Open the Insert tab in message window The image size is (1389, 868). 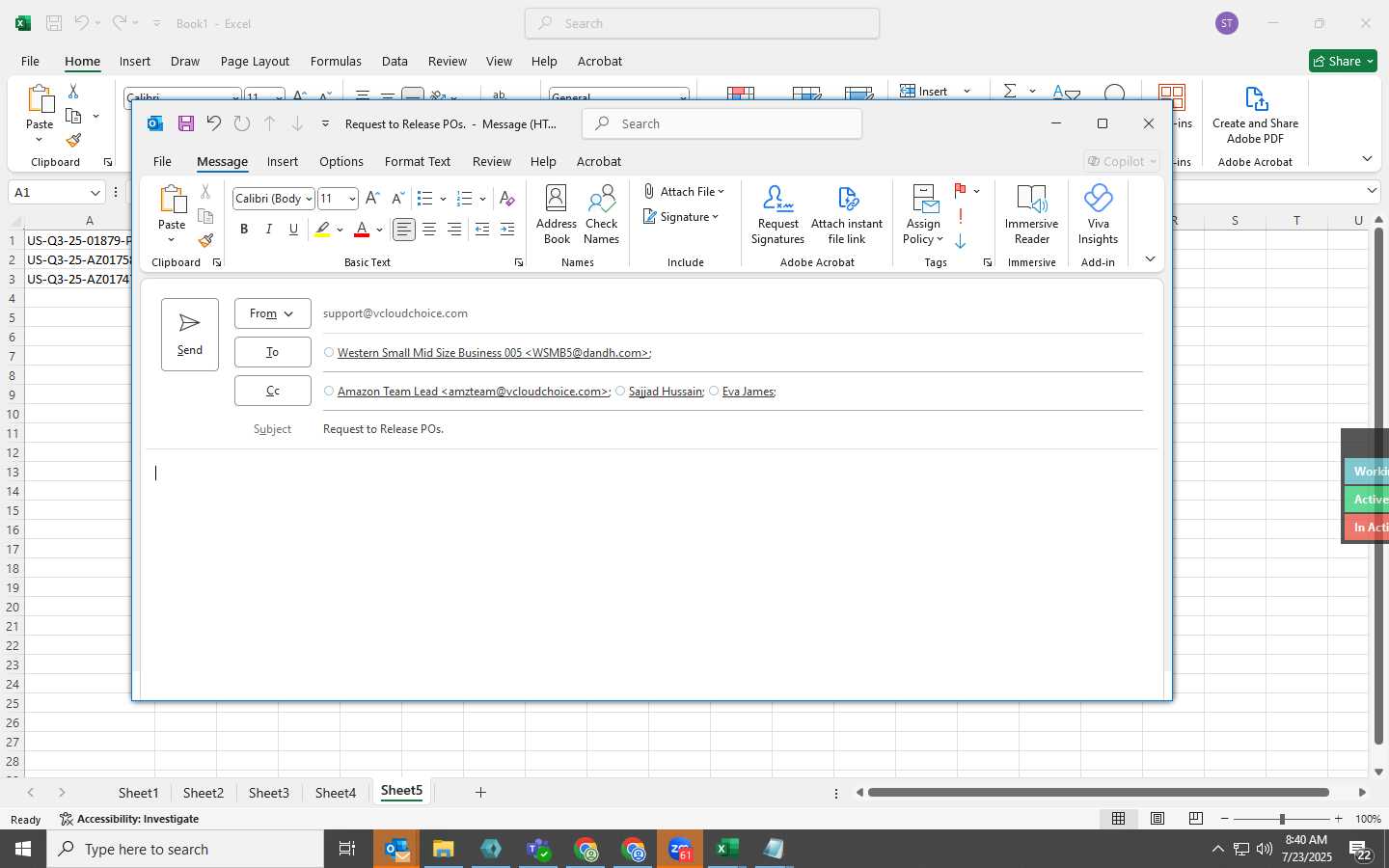(x=283, y=161)
